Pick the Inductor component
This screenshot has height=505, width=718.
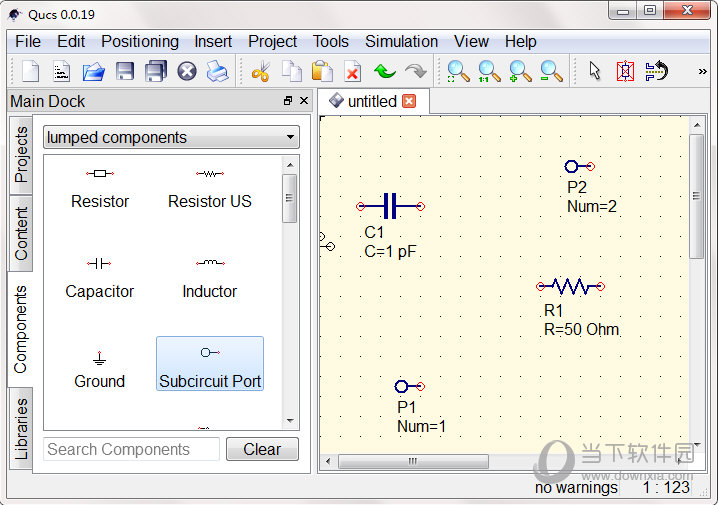coord(210,278)
